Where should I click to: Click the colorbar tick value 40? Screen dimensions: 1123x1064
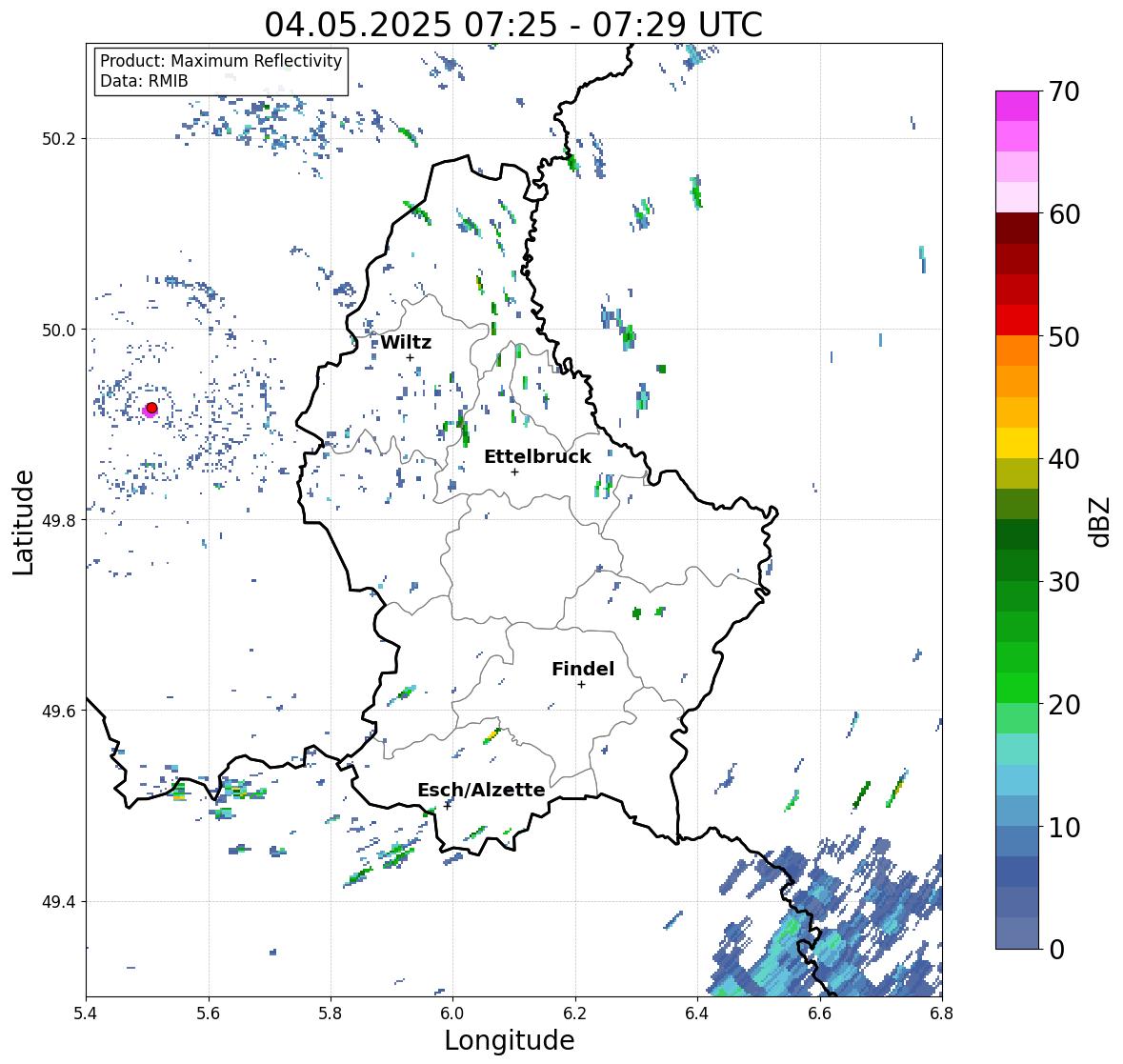1063,459
